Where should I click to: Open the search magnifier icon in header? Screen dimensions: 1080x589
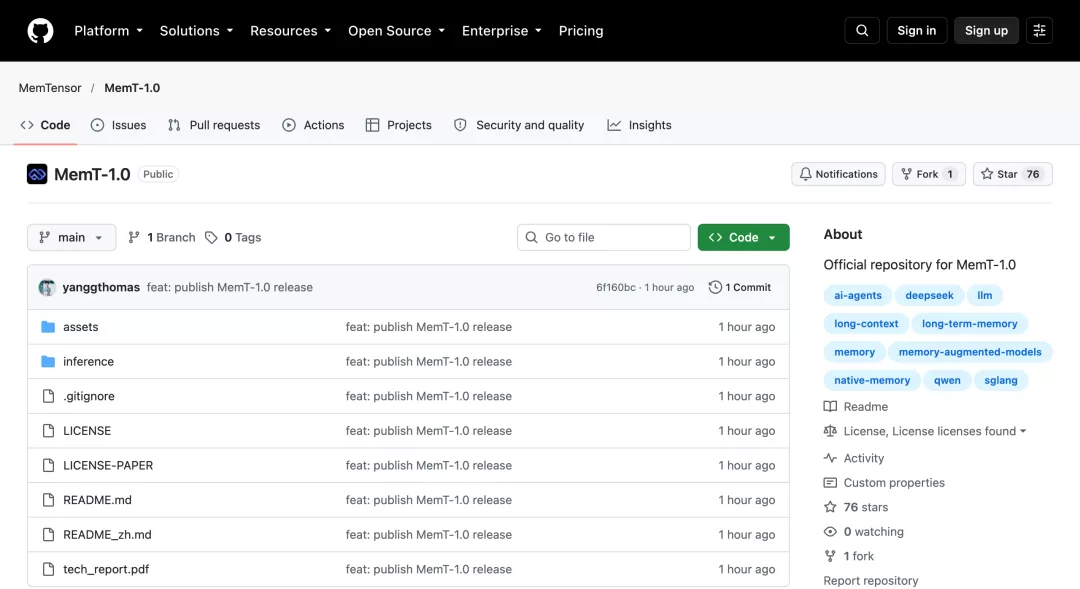(x=862, y=30)
